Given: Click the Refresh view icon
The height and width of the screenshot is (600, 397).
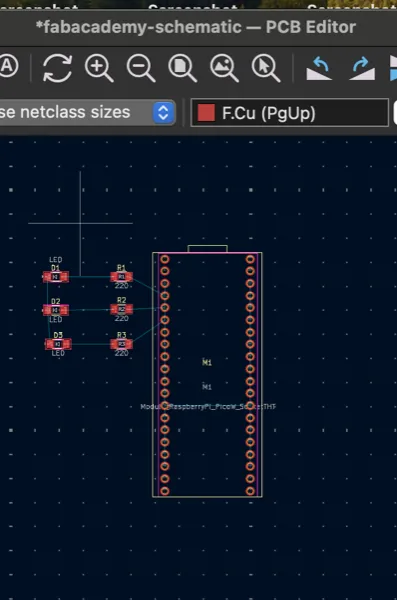Looking at the screenshot, I should (57, 68).
